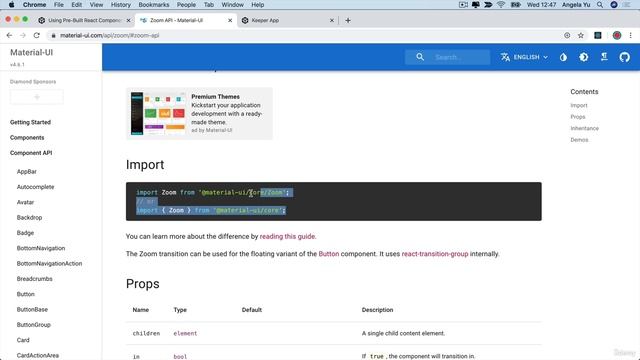The height and width of the screenshot is (360, 640).
Task: Switch to Using Pre-Built React Components tab
Action: (x=84, y=20)
